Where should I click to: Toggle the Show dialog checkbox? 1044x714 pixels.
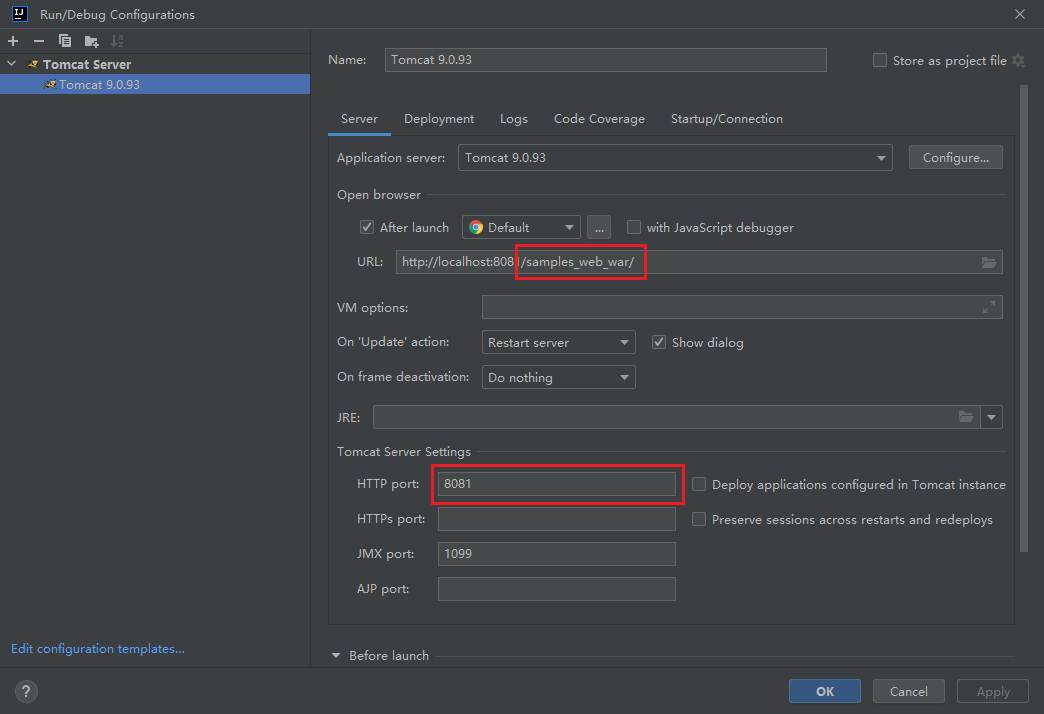tap(659, 342)
